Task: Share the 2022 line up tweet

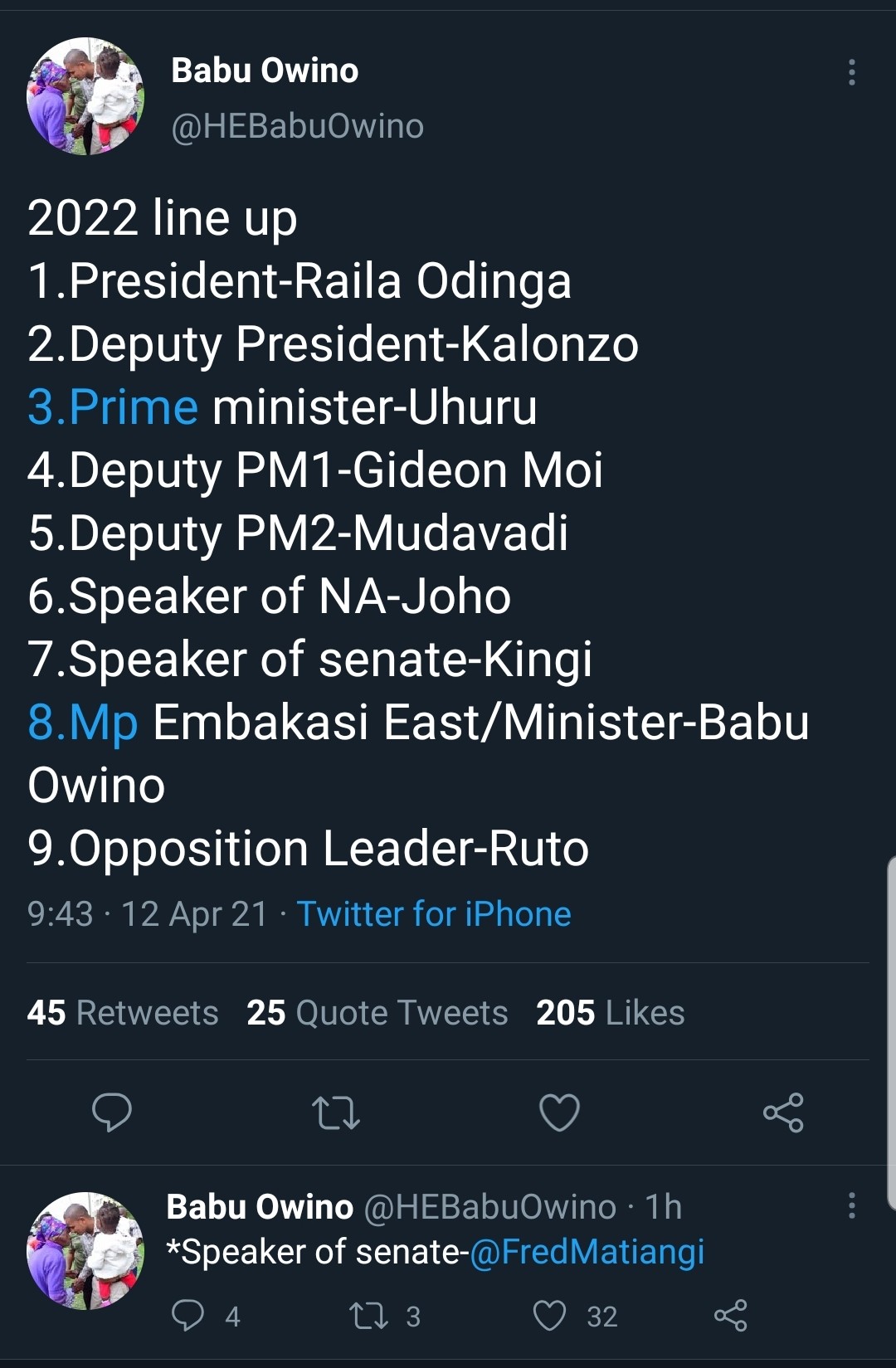Action: [783, 1112]
